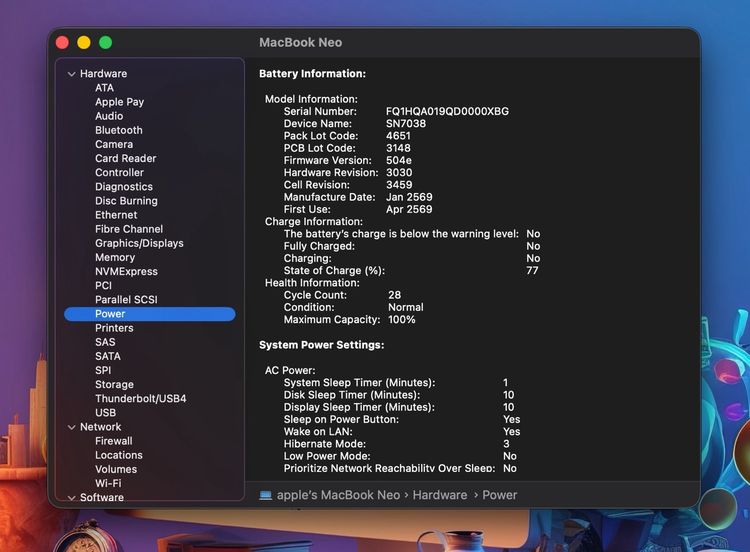Viewport: 750px width, 552px height.
Task: Select Graphics/Displays in the sidebar
Action: click(139, 243)
